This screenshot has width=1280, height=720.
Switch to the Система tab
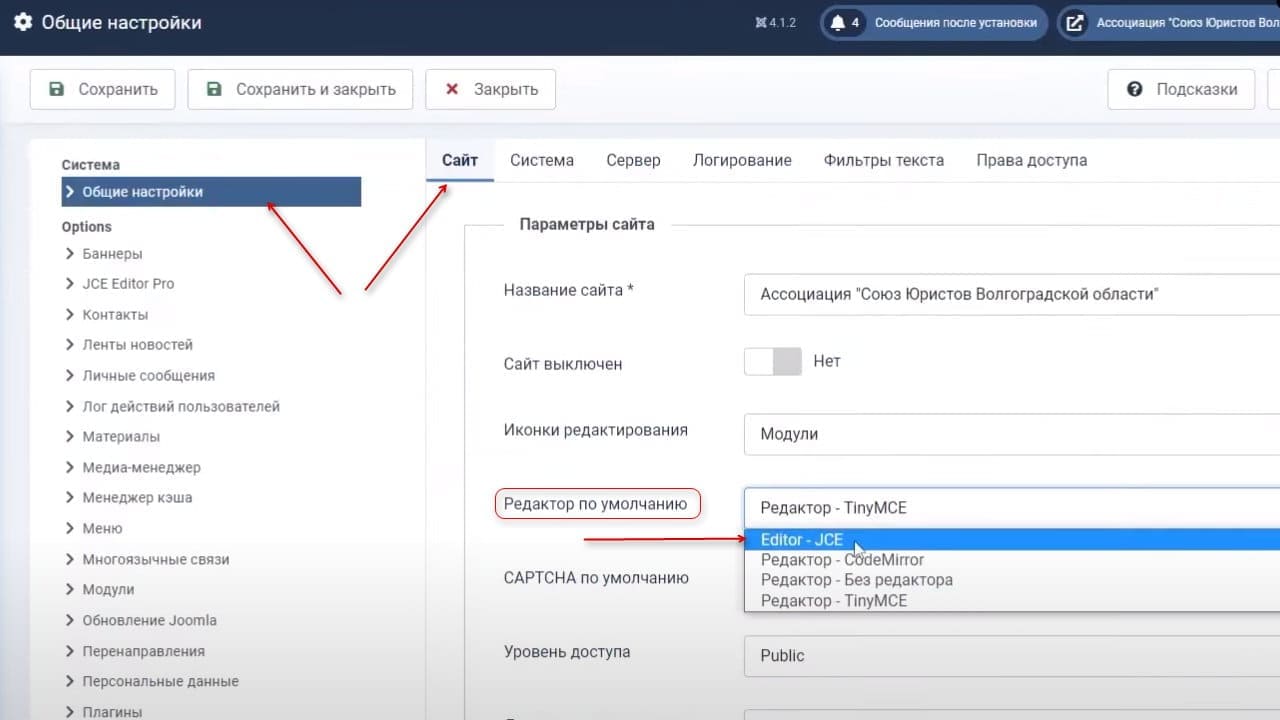[542, 160]
